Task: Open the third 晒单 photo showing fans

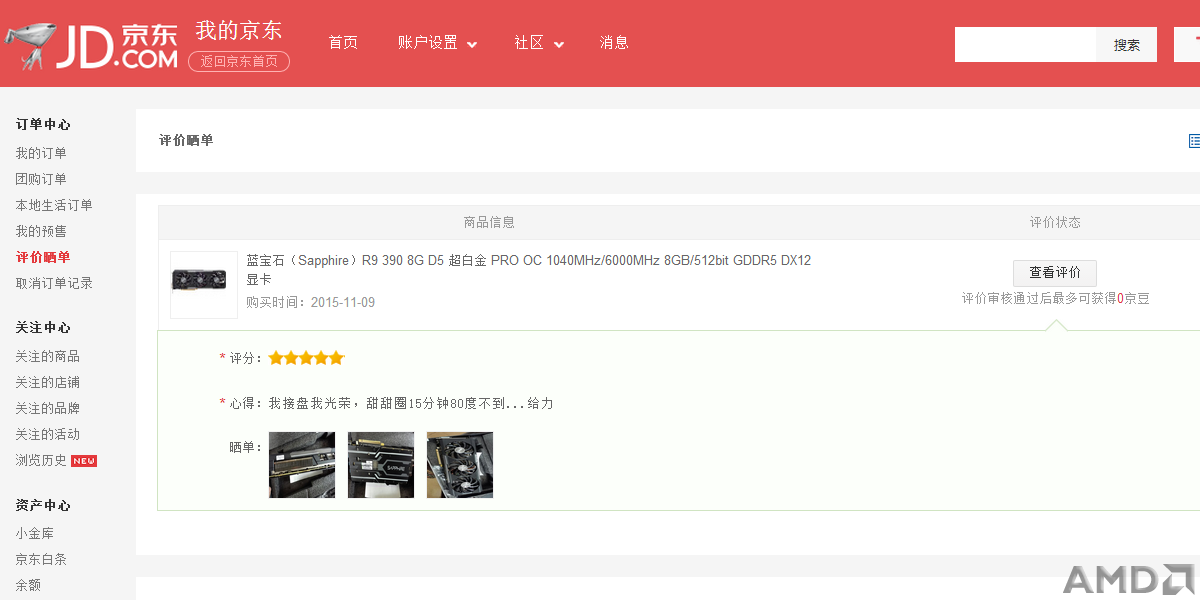Action: (x=460, y=465)
